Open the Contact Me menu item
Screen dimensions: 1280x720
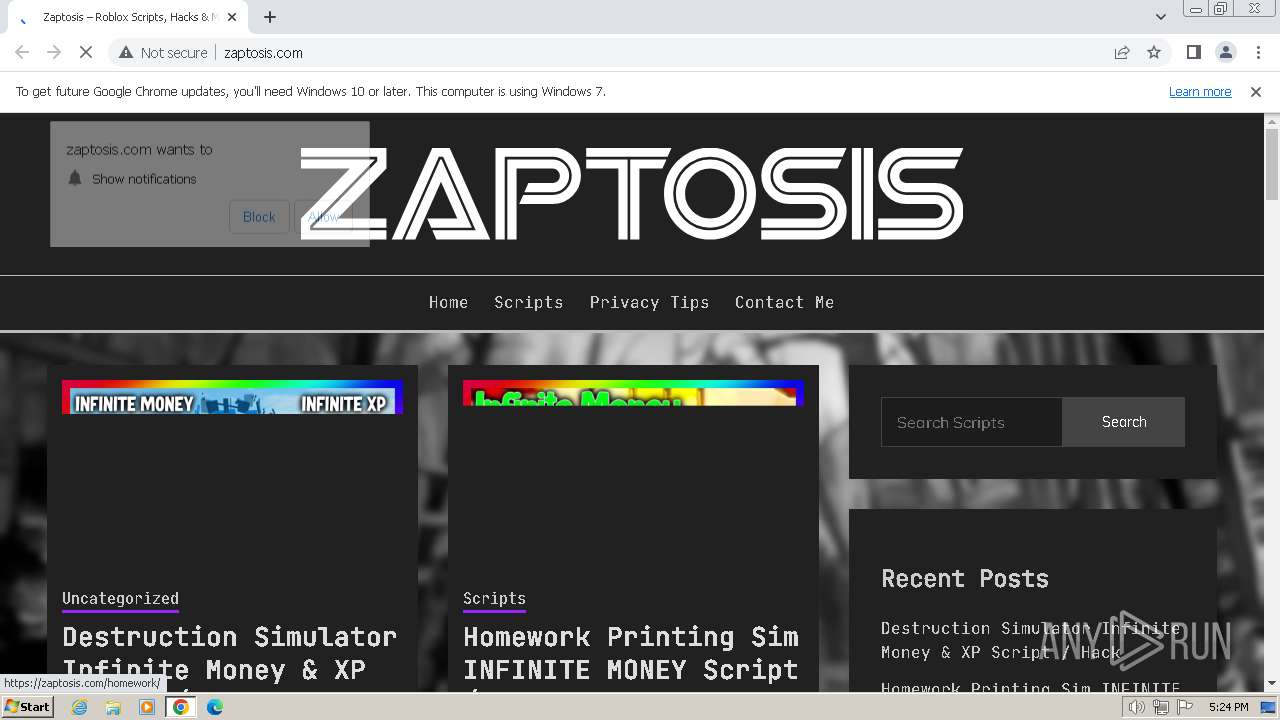pyautogui.click(x=784, y=302)
